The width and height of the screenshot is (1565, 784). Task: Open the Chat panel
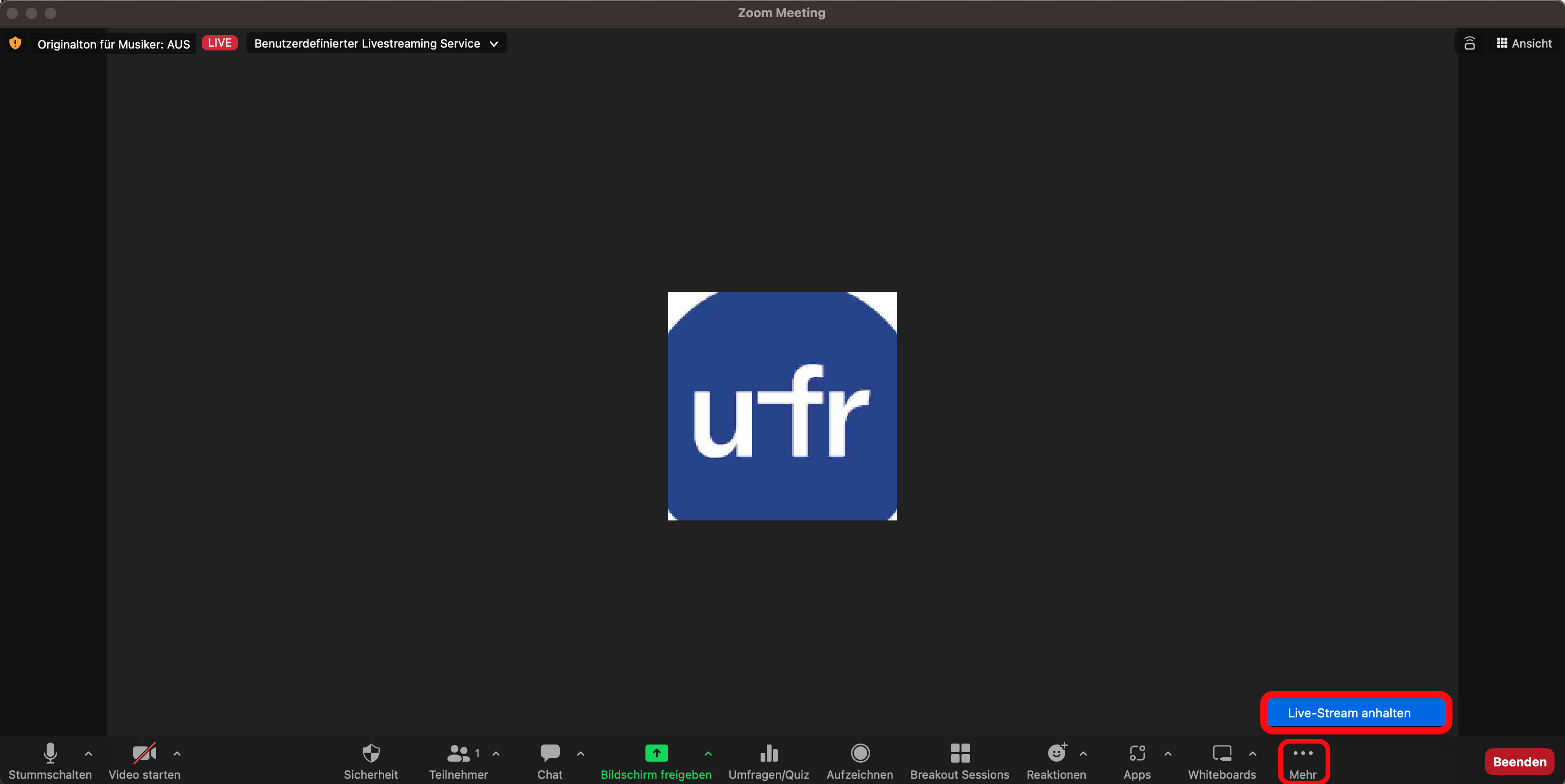coord(550,762)
